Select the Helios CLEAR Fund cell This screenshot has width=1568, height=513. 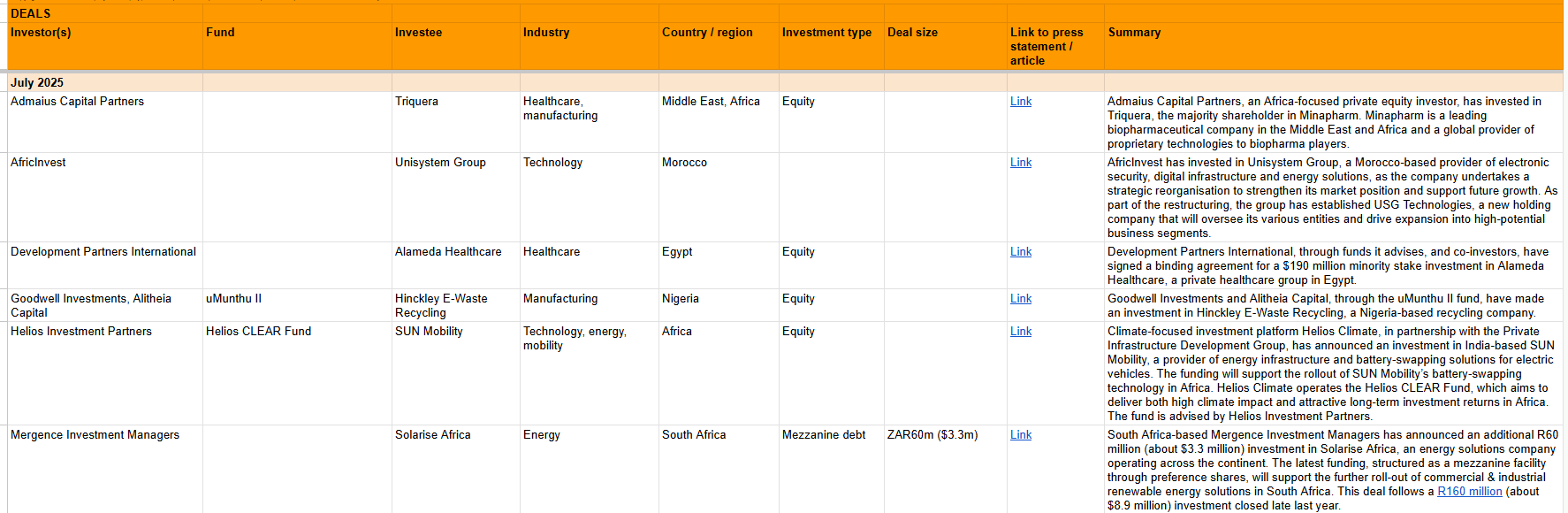[x=297, y=373]
